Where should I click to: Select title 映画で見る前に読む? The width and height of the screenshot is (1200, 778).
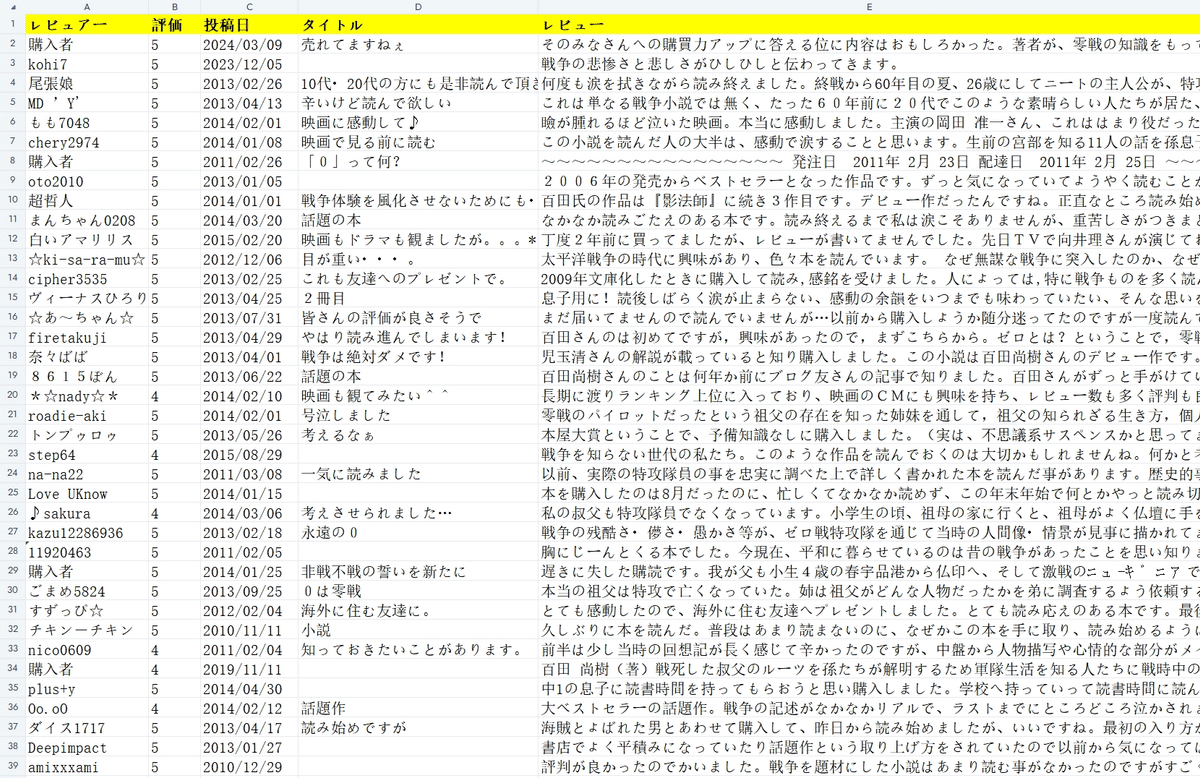417,141
